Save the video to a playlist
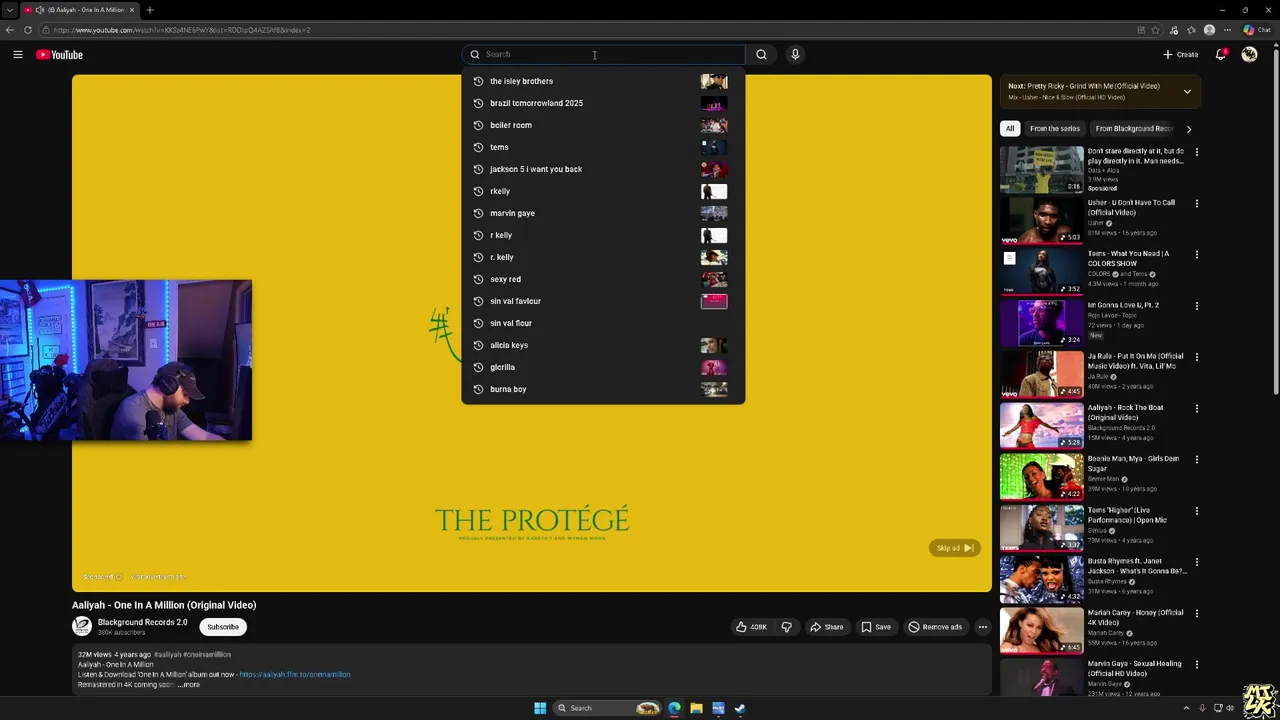This screenshot has width=1280, height=720. point(876,627)
